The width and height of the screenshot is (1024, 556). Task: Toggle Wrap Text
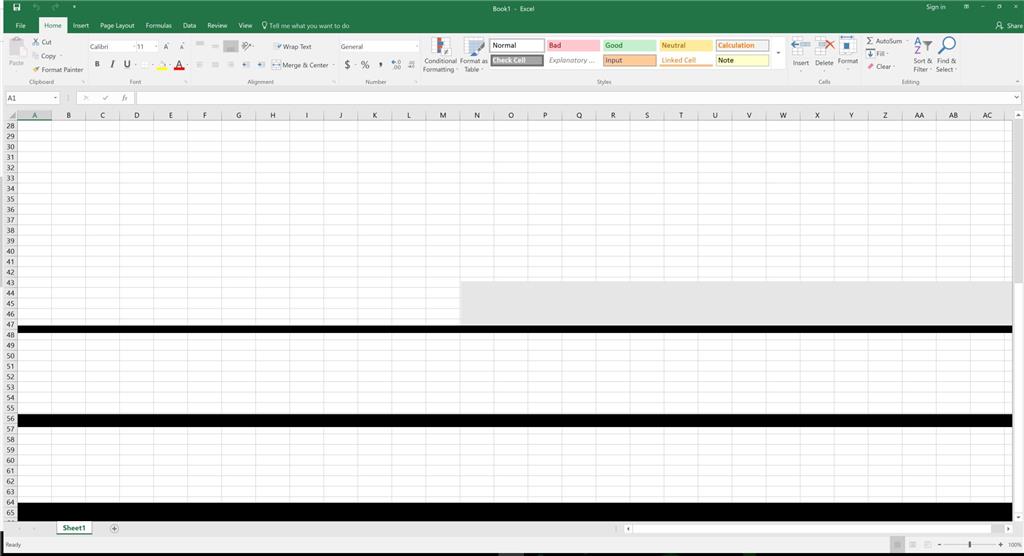coord(293,46)
